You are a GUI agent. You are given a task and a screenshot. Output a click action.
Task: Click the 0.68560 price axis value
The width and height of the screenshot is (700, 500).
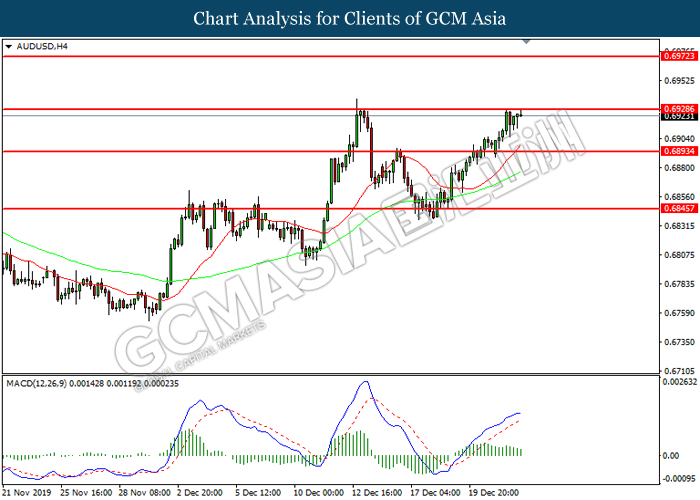pyautogui.click(x=679, y=197)
